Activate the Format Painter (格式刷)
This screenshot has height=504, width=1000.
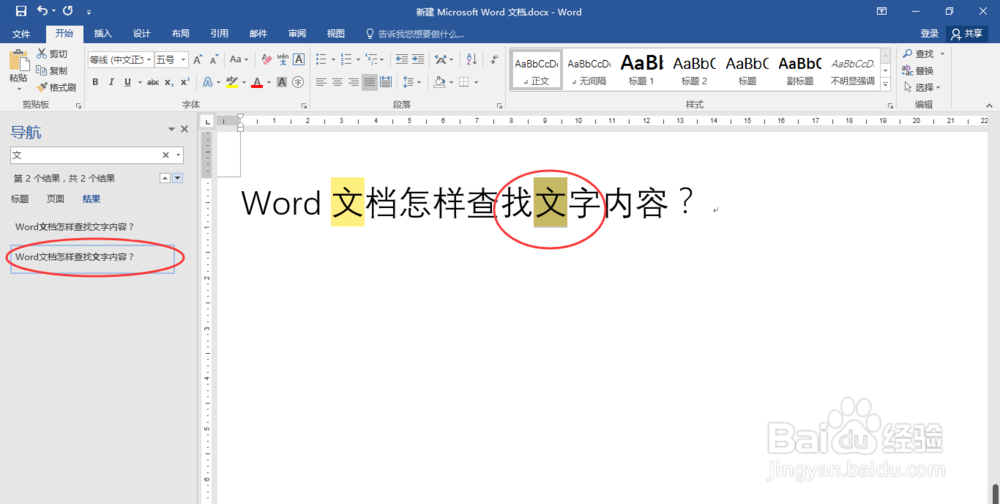tap(42, 87)
